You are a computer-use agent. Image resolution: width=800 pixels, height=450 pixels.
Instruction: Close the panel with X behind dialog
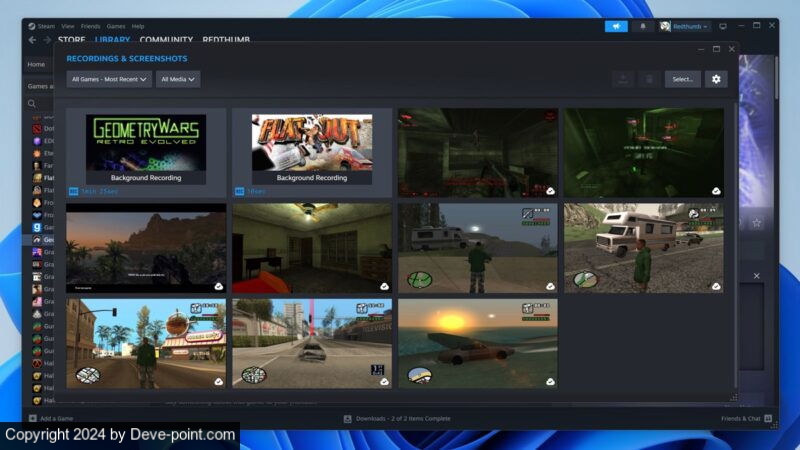[757, 276]
